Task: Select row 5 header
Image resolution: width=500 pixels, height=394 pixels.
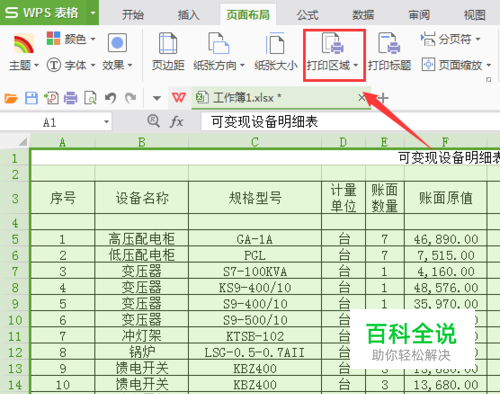Action: point(15,239)
